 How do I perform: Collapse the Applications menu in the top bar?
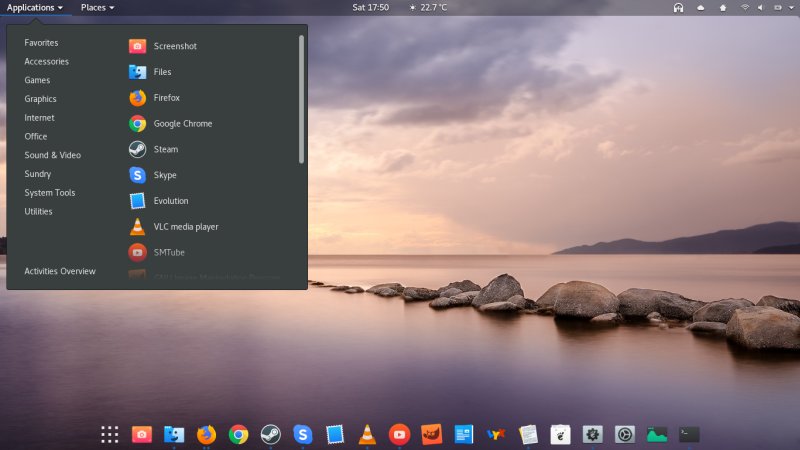click(35, 8)
